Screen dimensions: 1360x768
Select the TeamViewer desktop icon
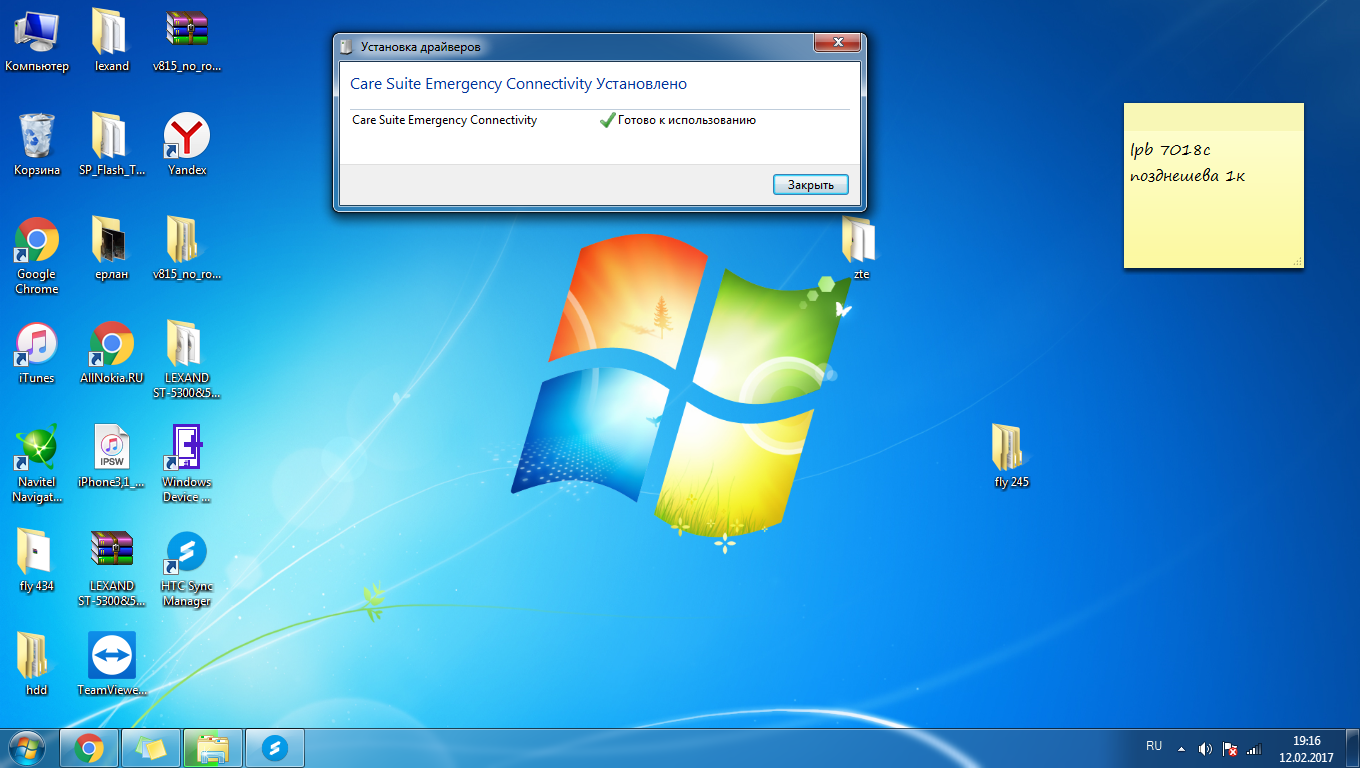pos(112,656)
